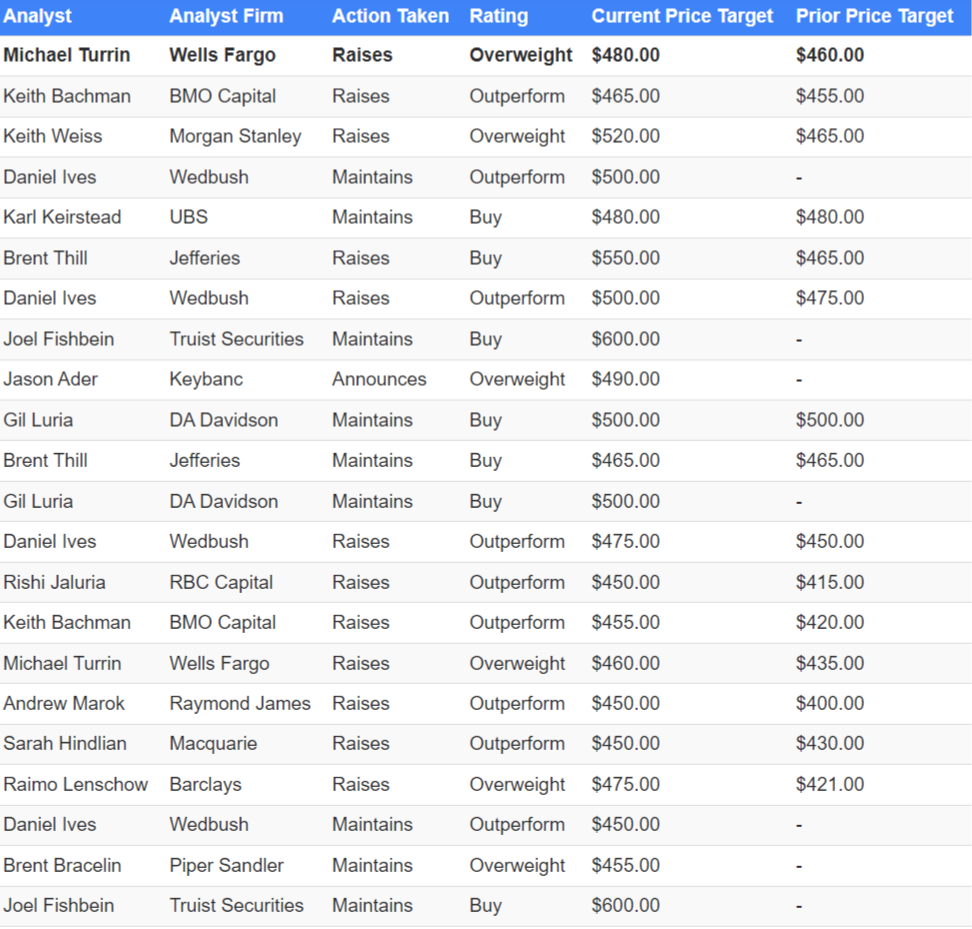Image resolution: width=972 pixels, height=929 pixels.
Task: Click the Analyst Firm column header
Action: 226,16
